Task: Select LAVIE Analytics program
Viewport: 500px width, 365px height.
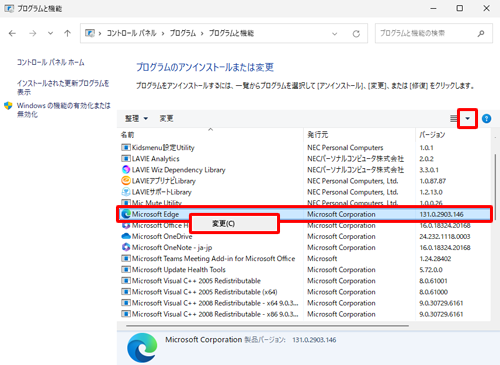Action: click(x=155, y=159)
